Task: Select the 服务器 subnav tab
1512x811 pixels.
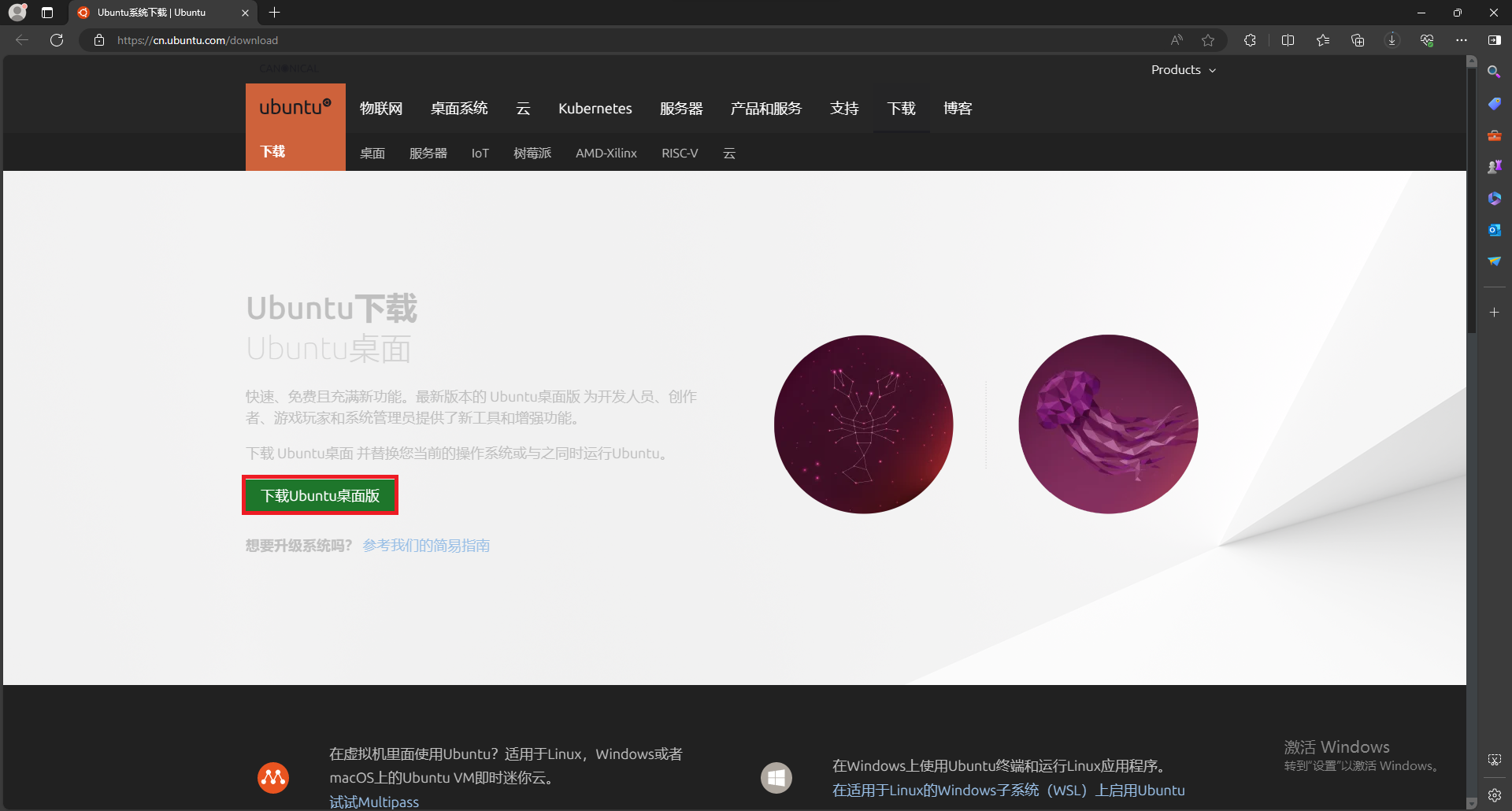Action: [428, 154]
